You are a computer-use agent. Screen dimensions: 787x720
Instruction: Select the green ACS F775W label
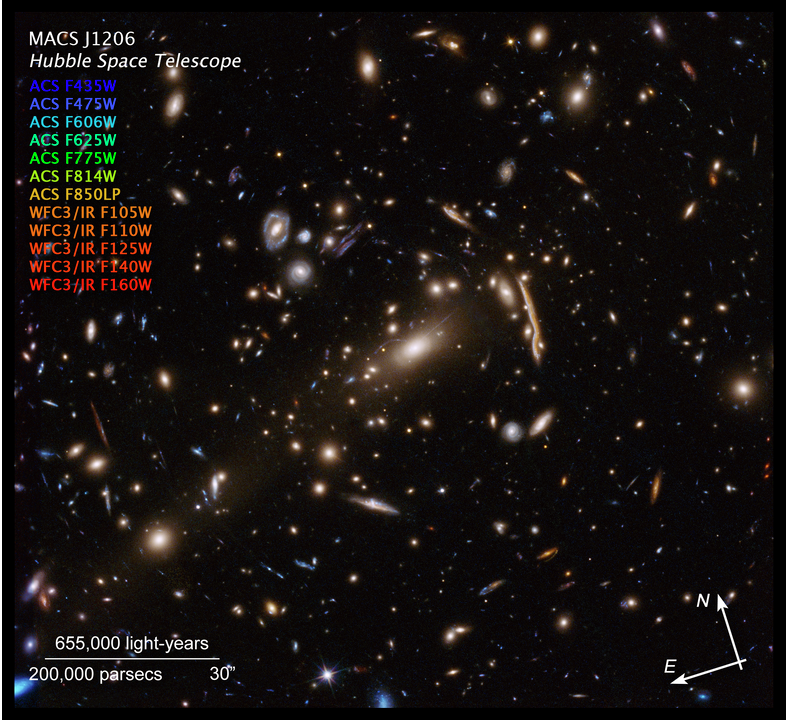[x=74, y=157]
